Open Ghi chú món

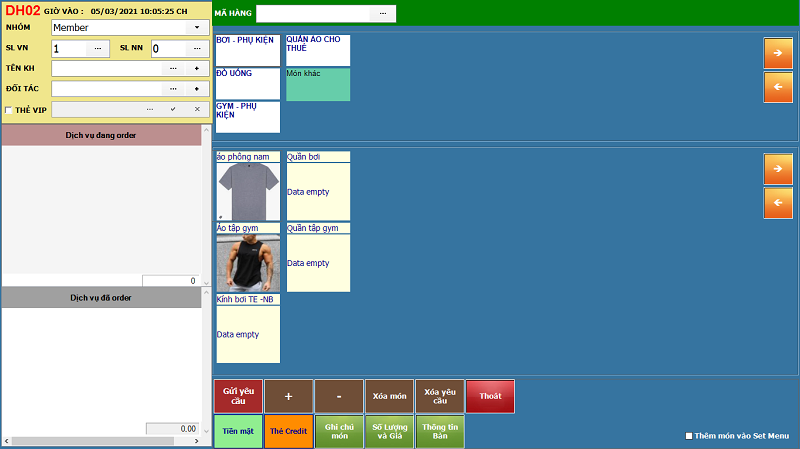[339, 432]
